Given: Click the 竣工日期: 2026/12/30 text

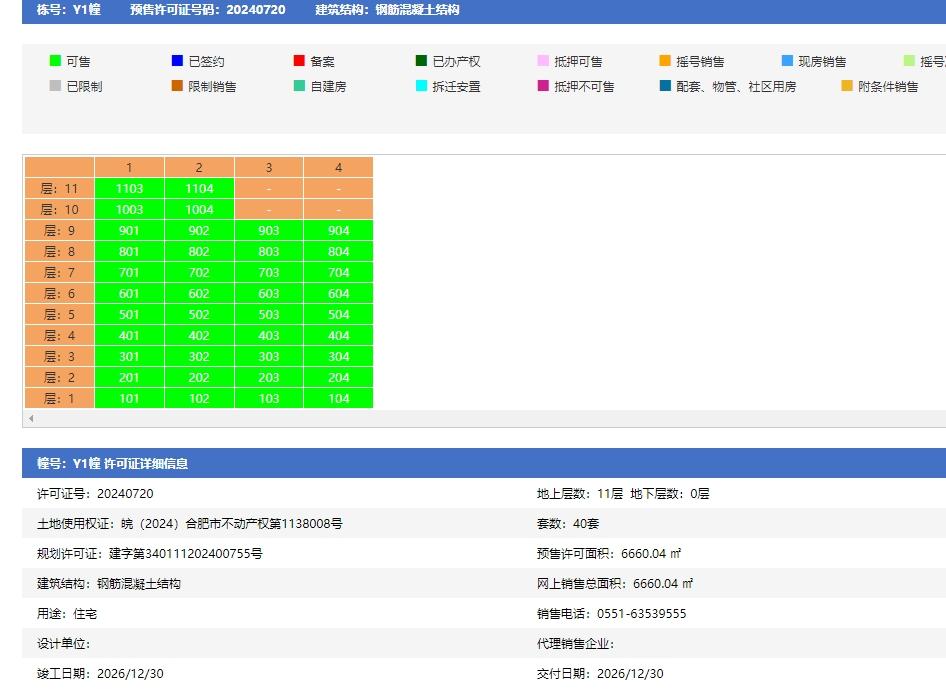Looking at the screenshot, I should pyautogui.click(x=100, y=674).
